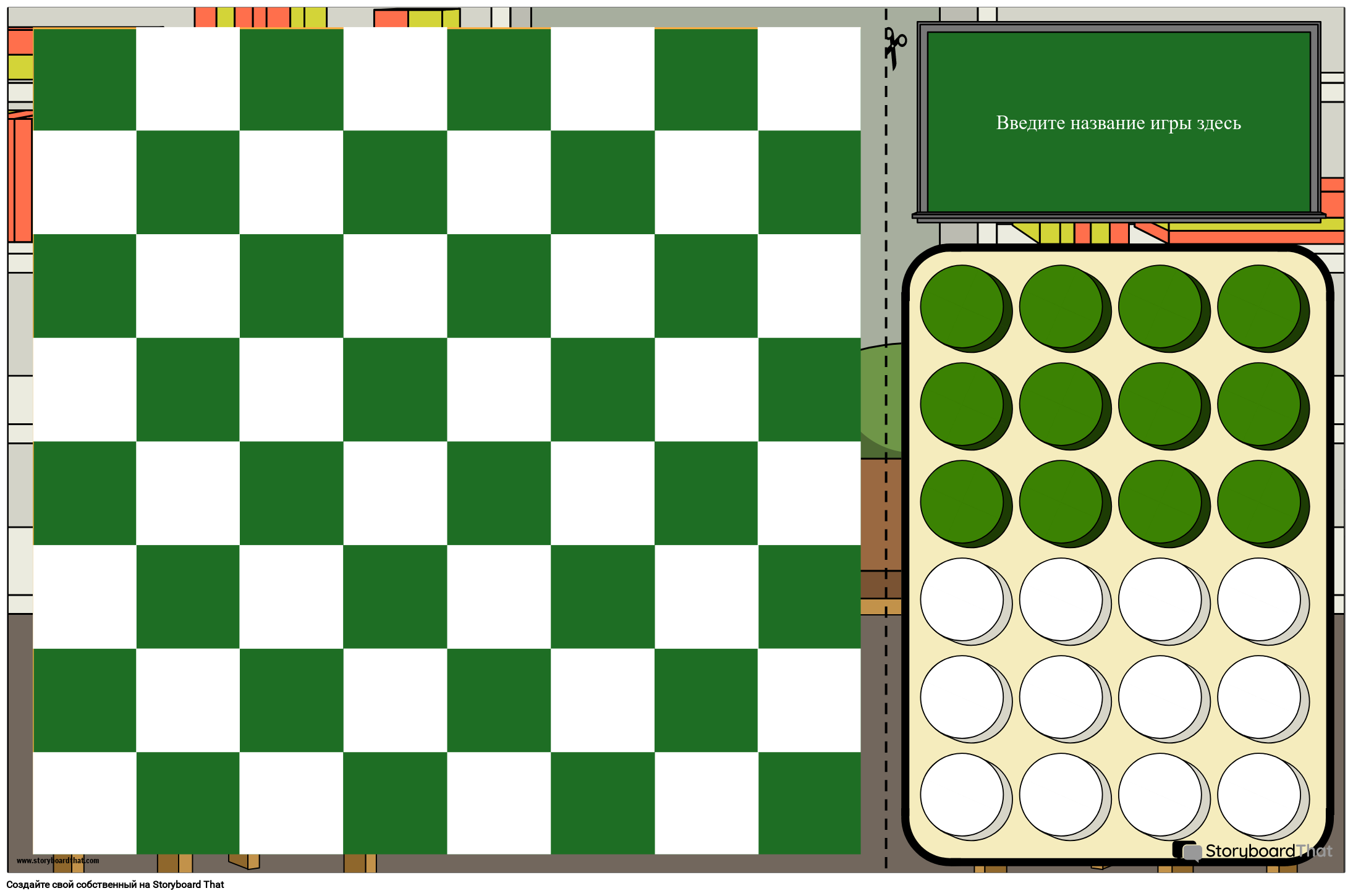The height and width of the screenshot is (896, 1353).
Task: Select the first white checker in the fourth tray row
Action: click(x=962, y=599)
